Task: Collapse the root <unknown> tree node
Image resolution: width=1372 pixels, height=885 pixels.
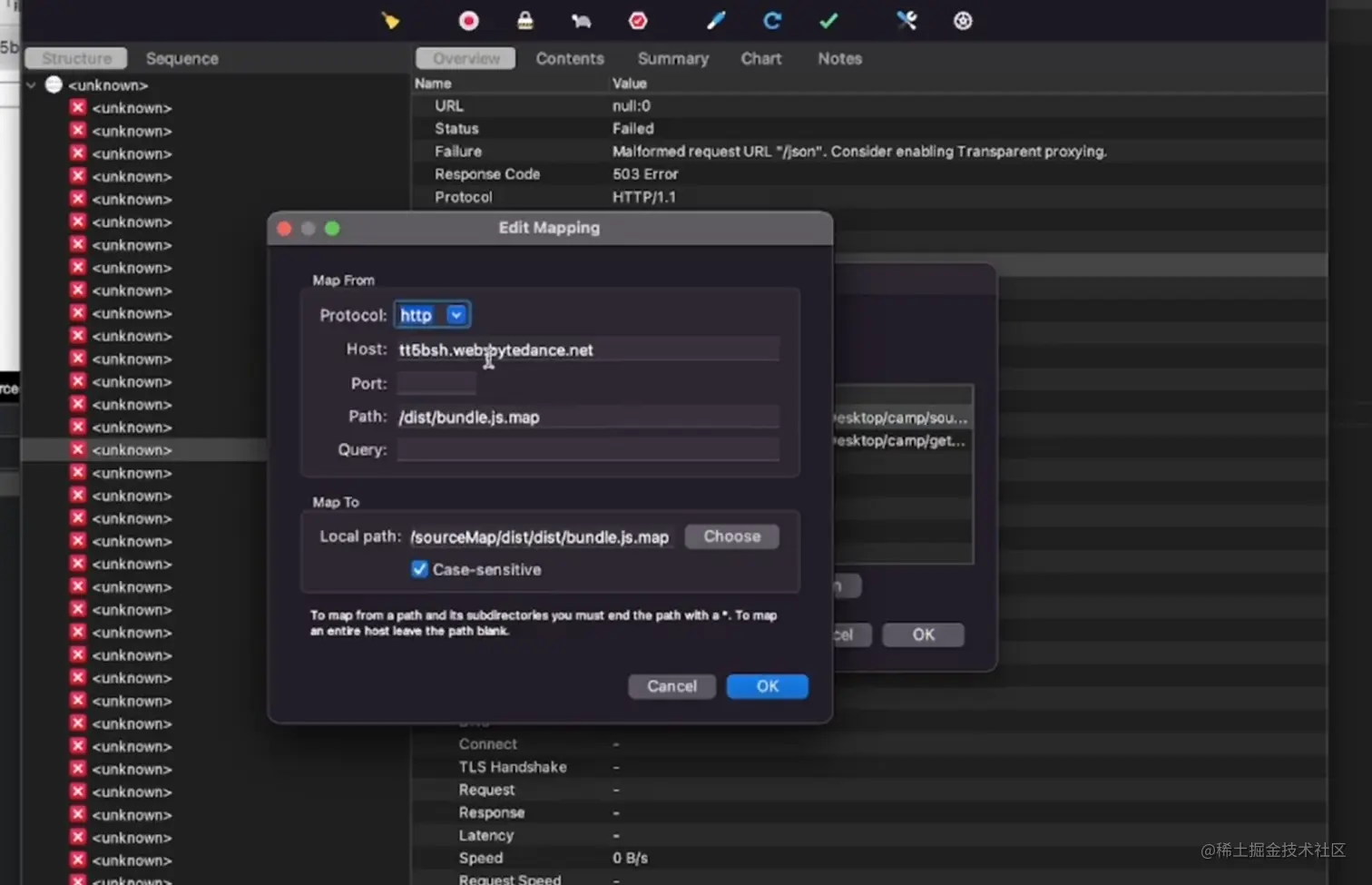Action: [x=32, y=84]
